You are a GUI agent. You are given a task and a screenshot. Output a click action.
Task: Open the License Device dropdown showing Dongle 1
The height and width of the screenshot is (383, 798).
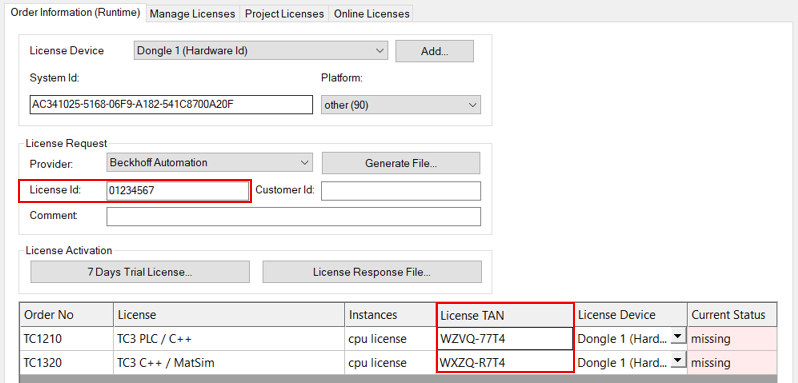click(x=261, y=51)
